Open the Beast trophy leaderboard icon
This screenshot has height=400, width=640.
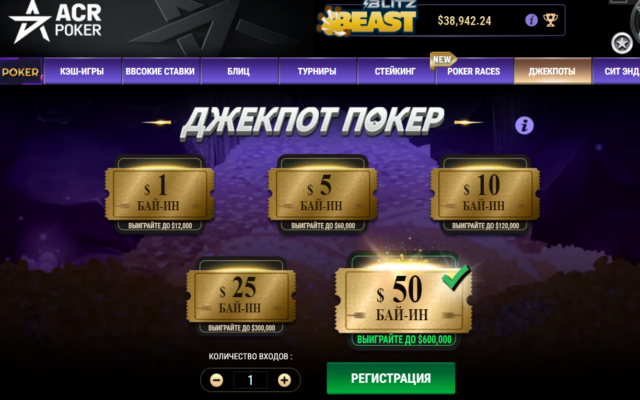(x=550, y=20)
